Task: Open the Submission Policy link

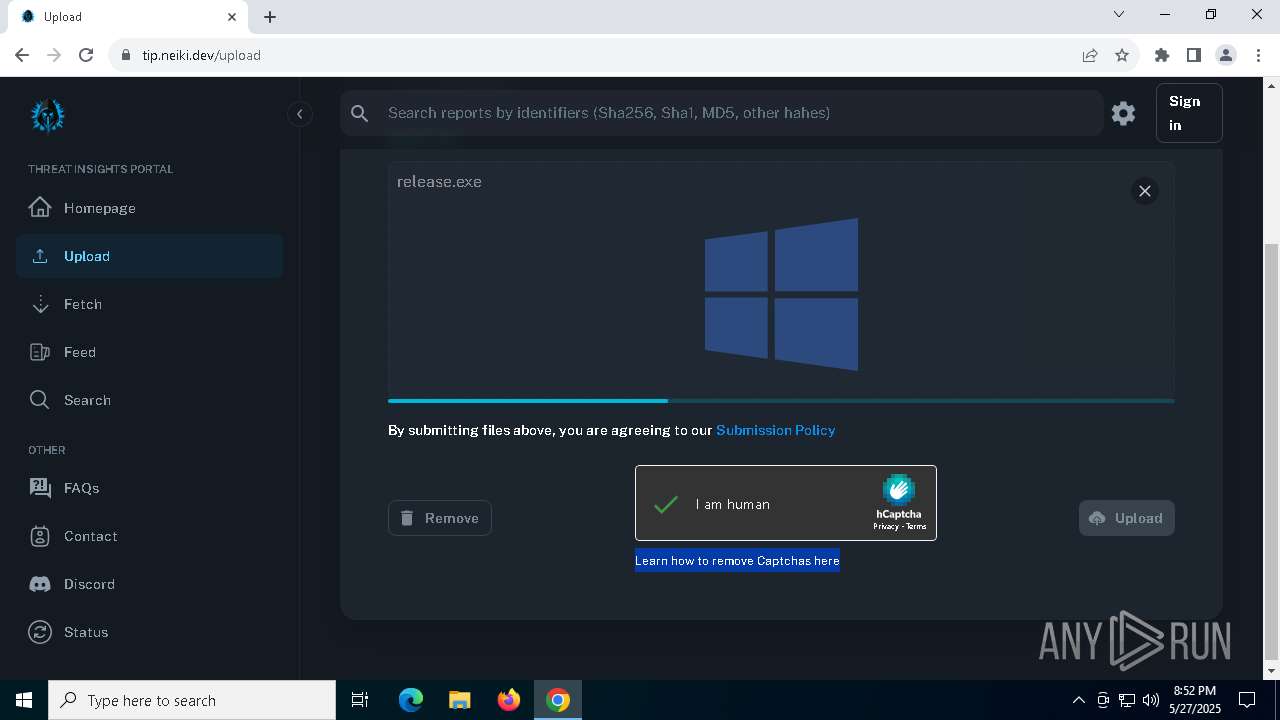Action: click(x=775, y=430)
